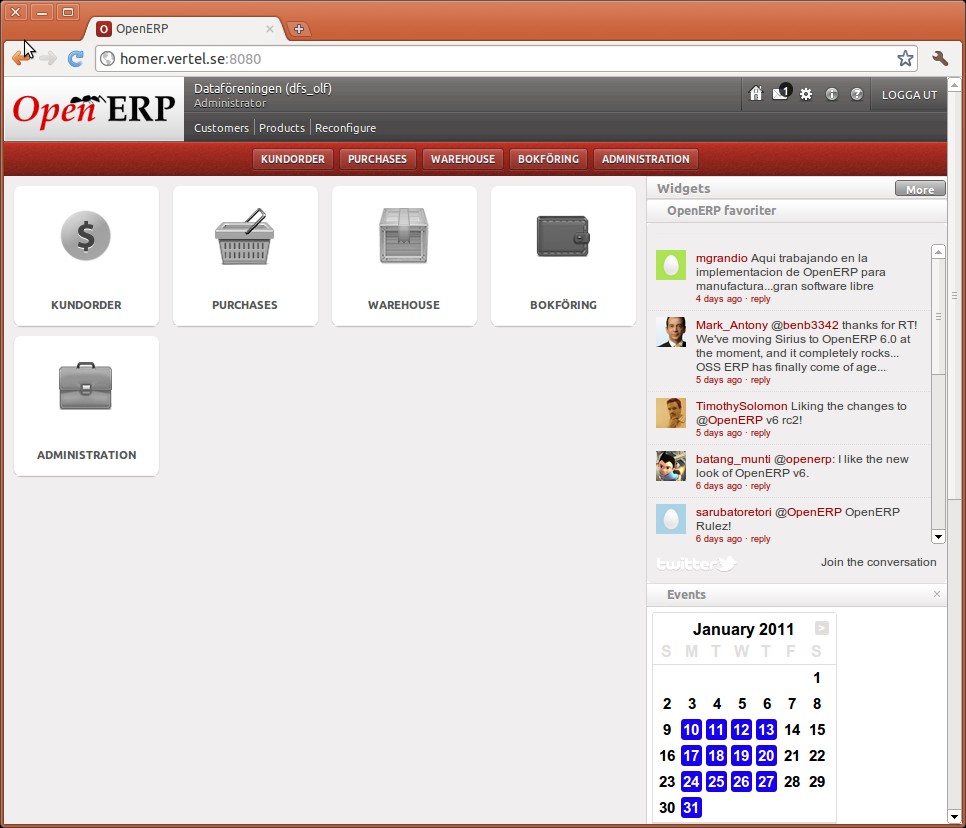Open a new browser tab
The height and width of the screenshot is (828, 966).
point(299,29)
